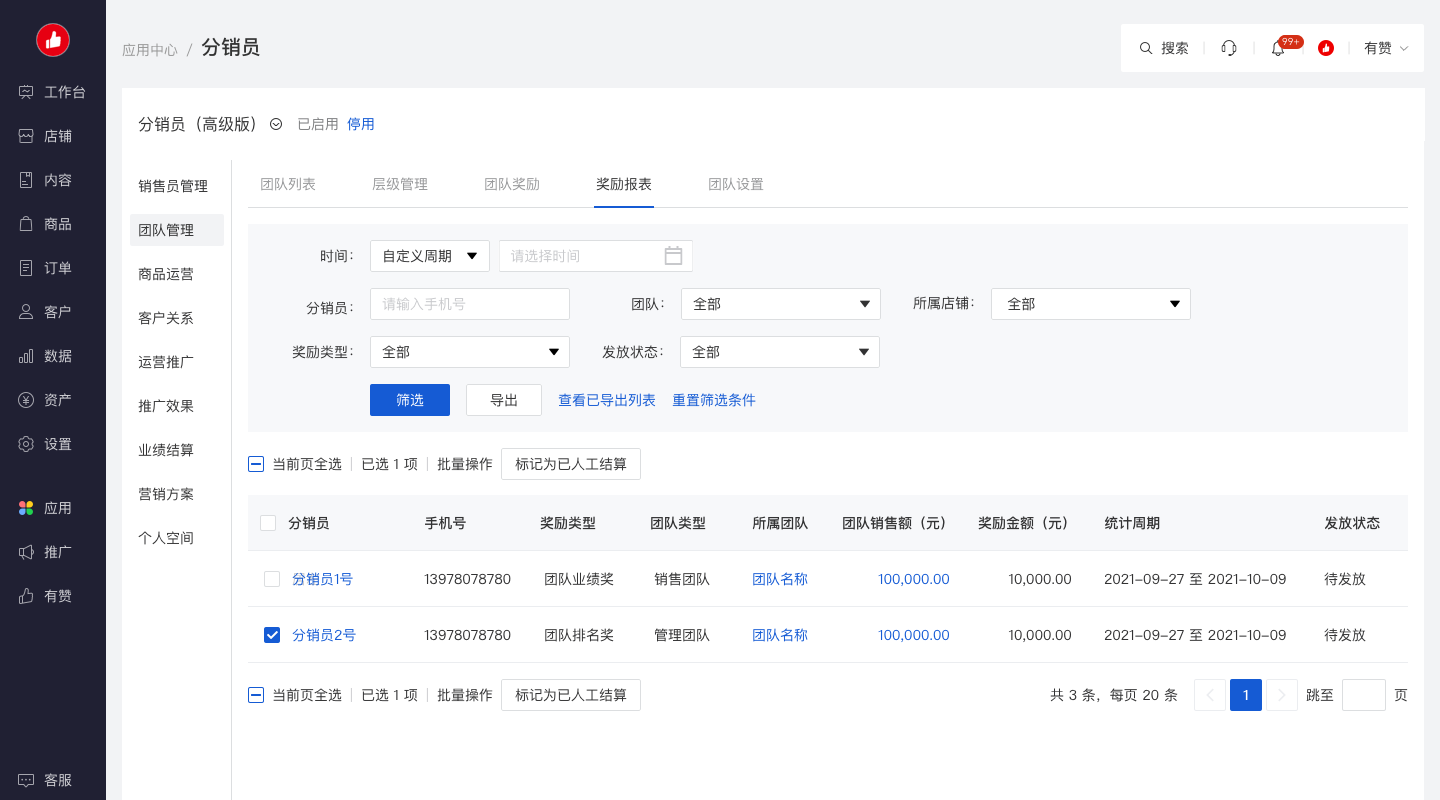Click 停用 disable link

(361, 124)
